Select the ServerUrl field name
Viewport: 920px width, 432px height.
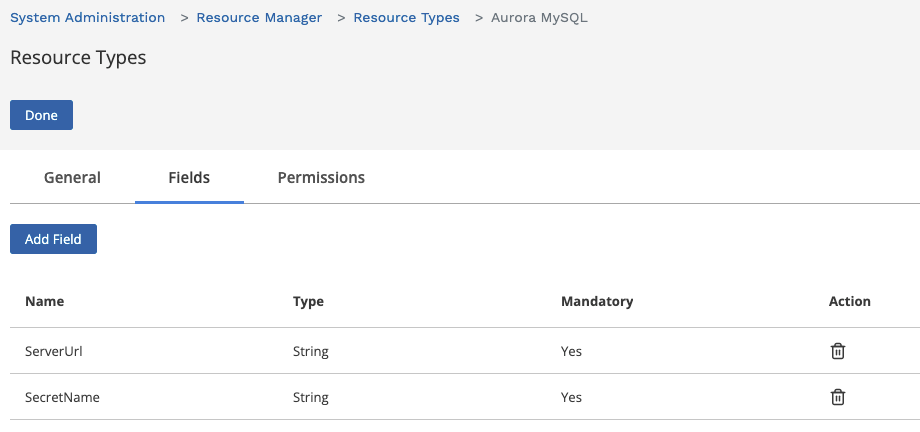pos(53,352)
